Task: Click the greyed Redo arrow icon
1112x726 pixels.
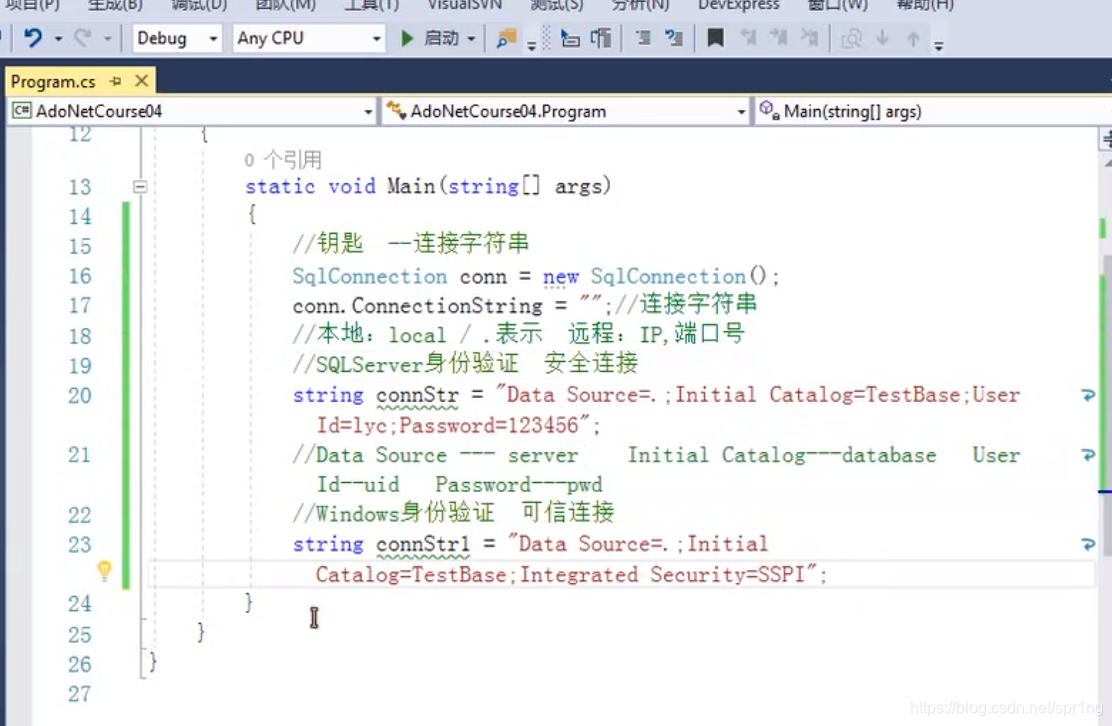Action: 83,38
